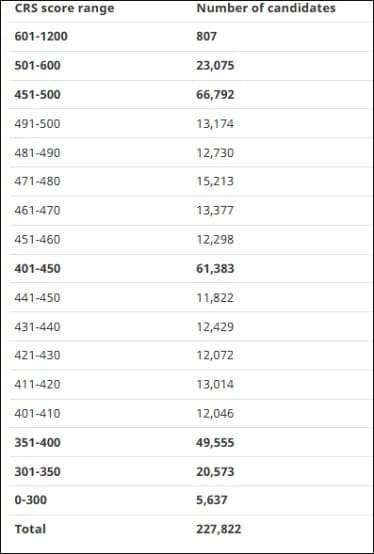Screen dimensions: 374x554
Task: Select the 0-300 score range label
Action: (x=31, y=500)
